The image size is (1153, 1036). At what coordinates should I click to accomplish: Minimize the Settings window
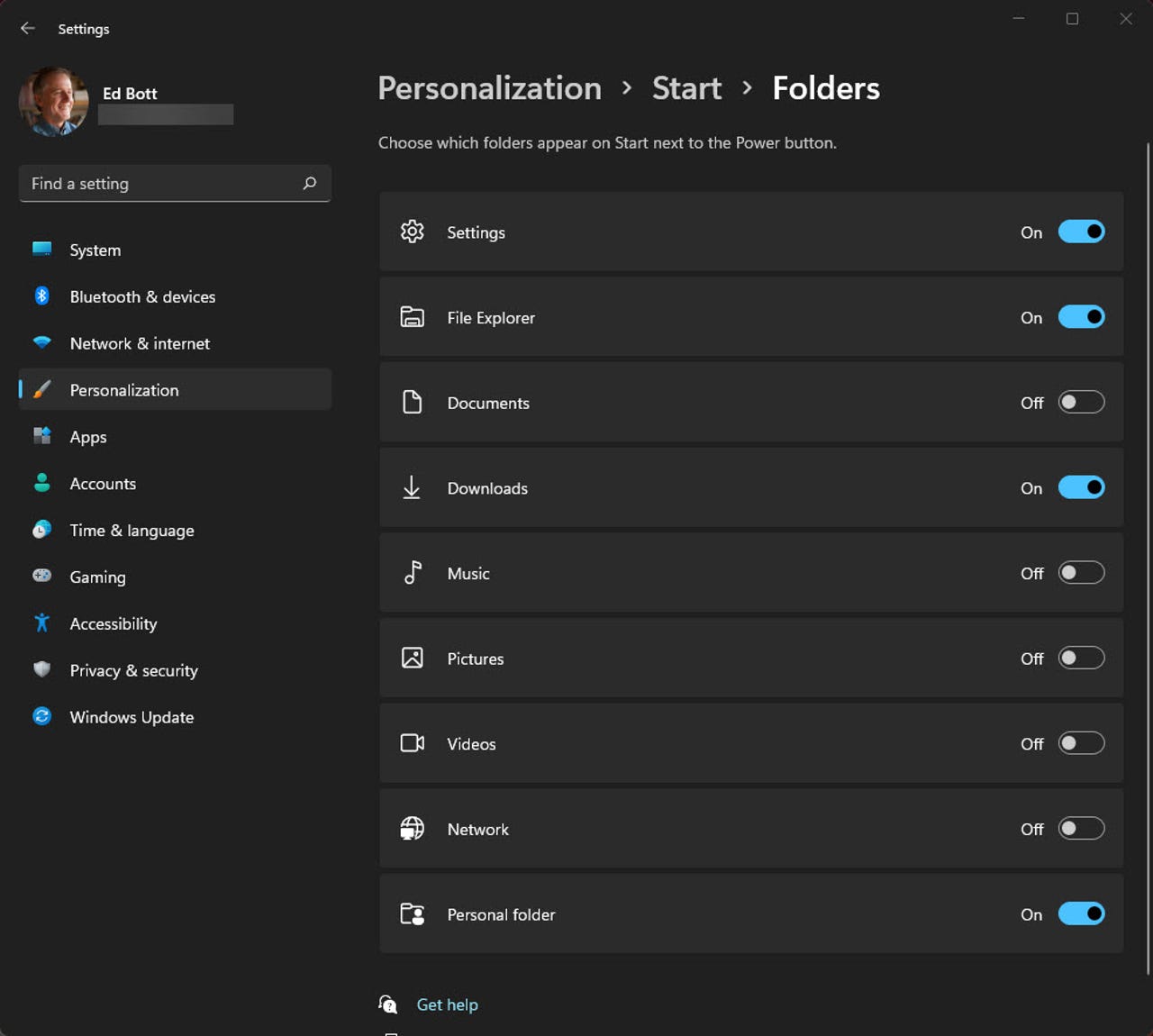(1019, 18)
